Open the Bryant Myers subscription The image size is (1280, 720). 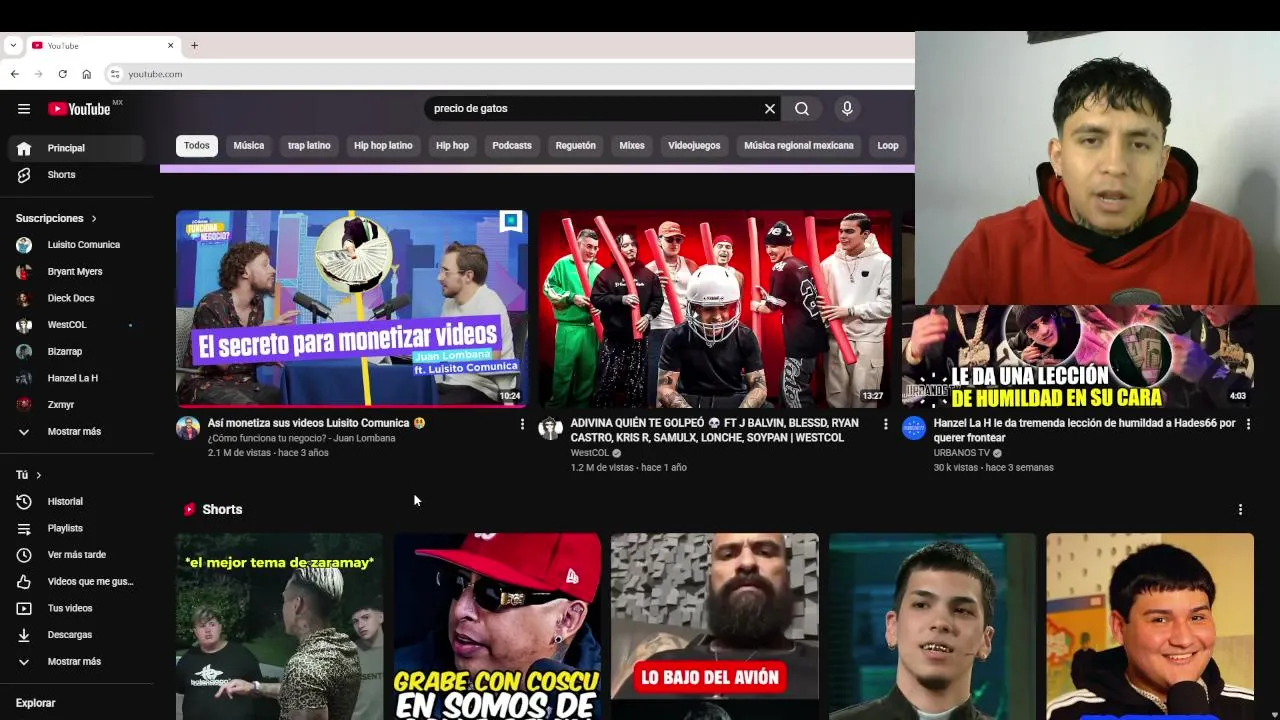pyautogui.click(x=76, y=272)
